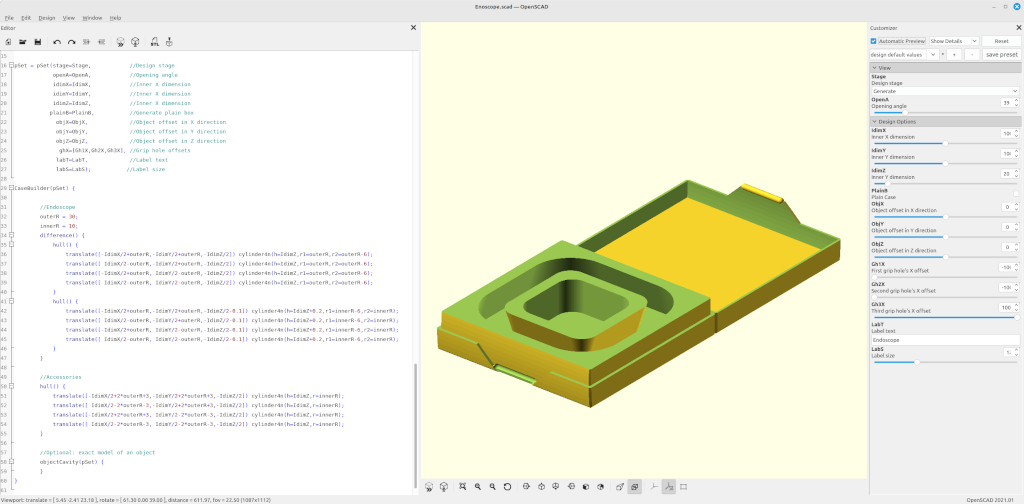This screenshot has width=1024, height=504.
Task: Click the Unindent icon in editor toolbar
Action: tap(86, 42)
